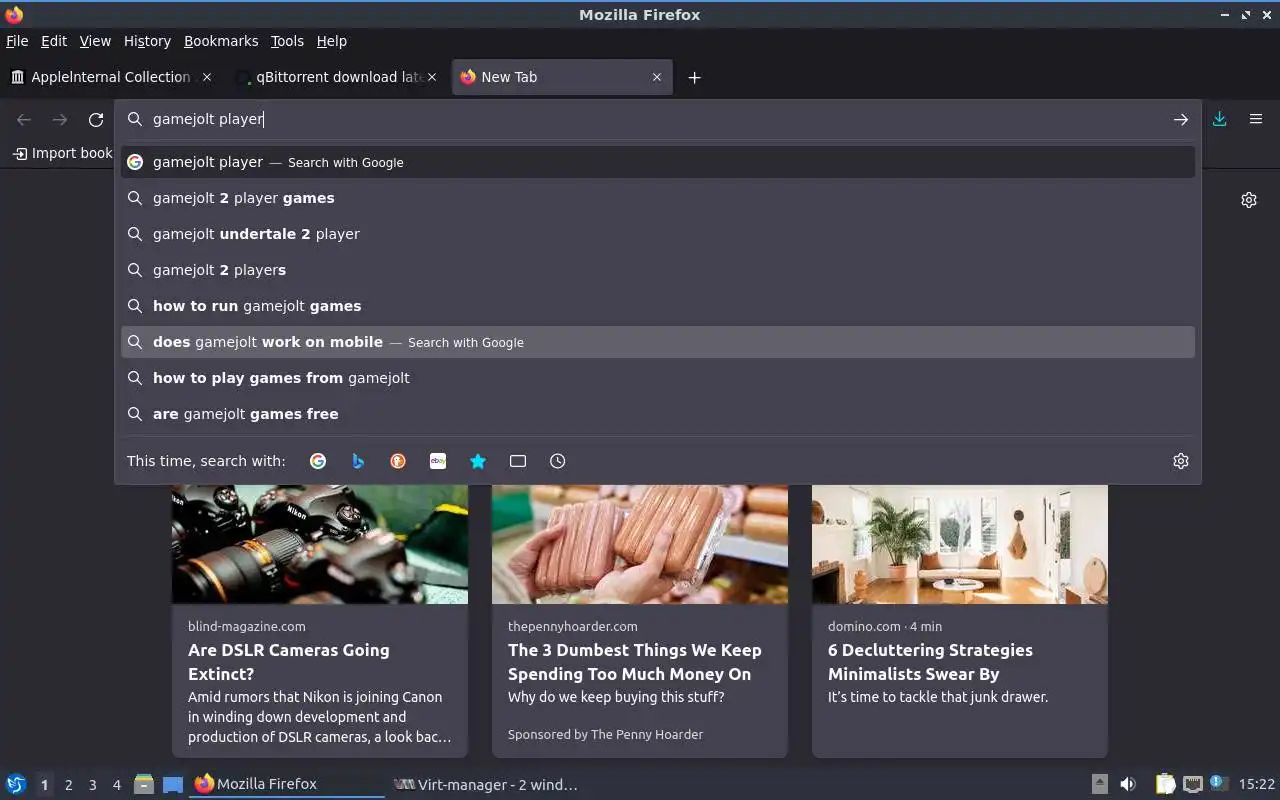Viewport: 1280px width, 800px height.
Task: Select suggestion 'how to play games from gamejolt'
Action: [658, 378]
